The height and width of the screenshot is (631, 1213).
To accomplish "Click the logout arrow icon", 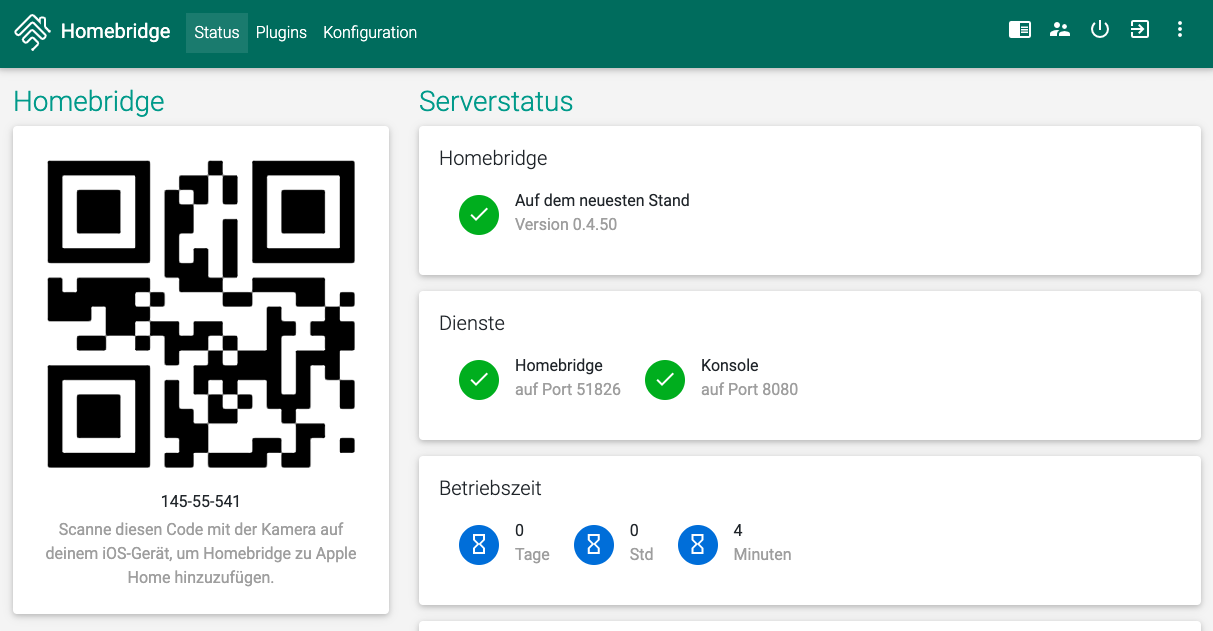I will pyautogui.click(x=1140, y=30).
